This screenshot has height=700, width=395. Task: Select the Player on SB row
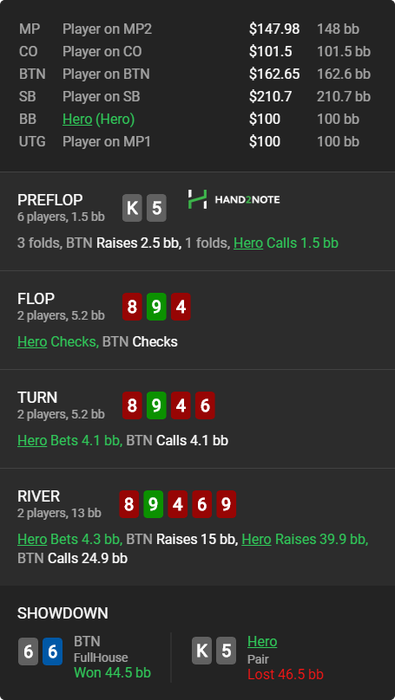coord(197,96)
